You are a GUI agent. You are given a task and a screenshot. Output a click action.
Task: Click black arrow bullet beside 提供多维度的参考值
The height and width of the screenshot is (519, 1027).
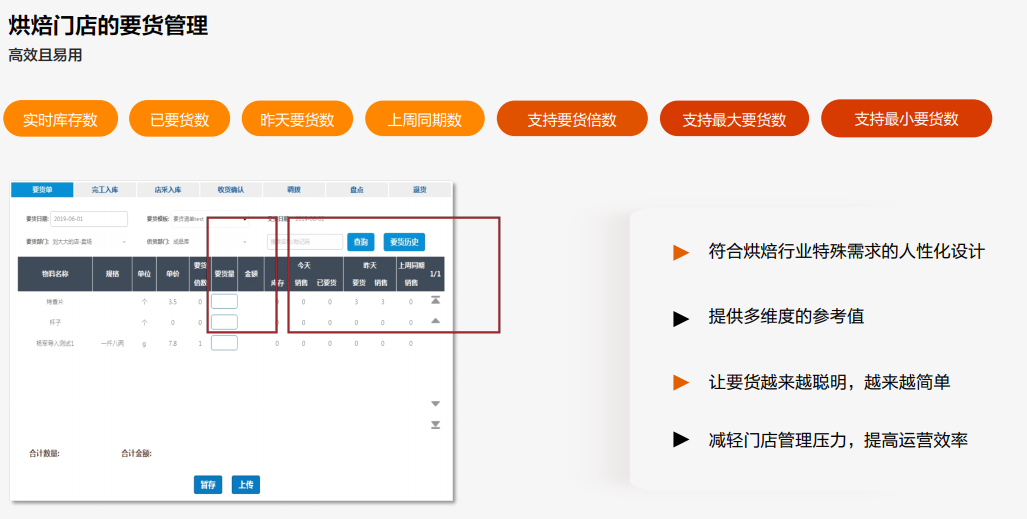[x=681, y=318]
